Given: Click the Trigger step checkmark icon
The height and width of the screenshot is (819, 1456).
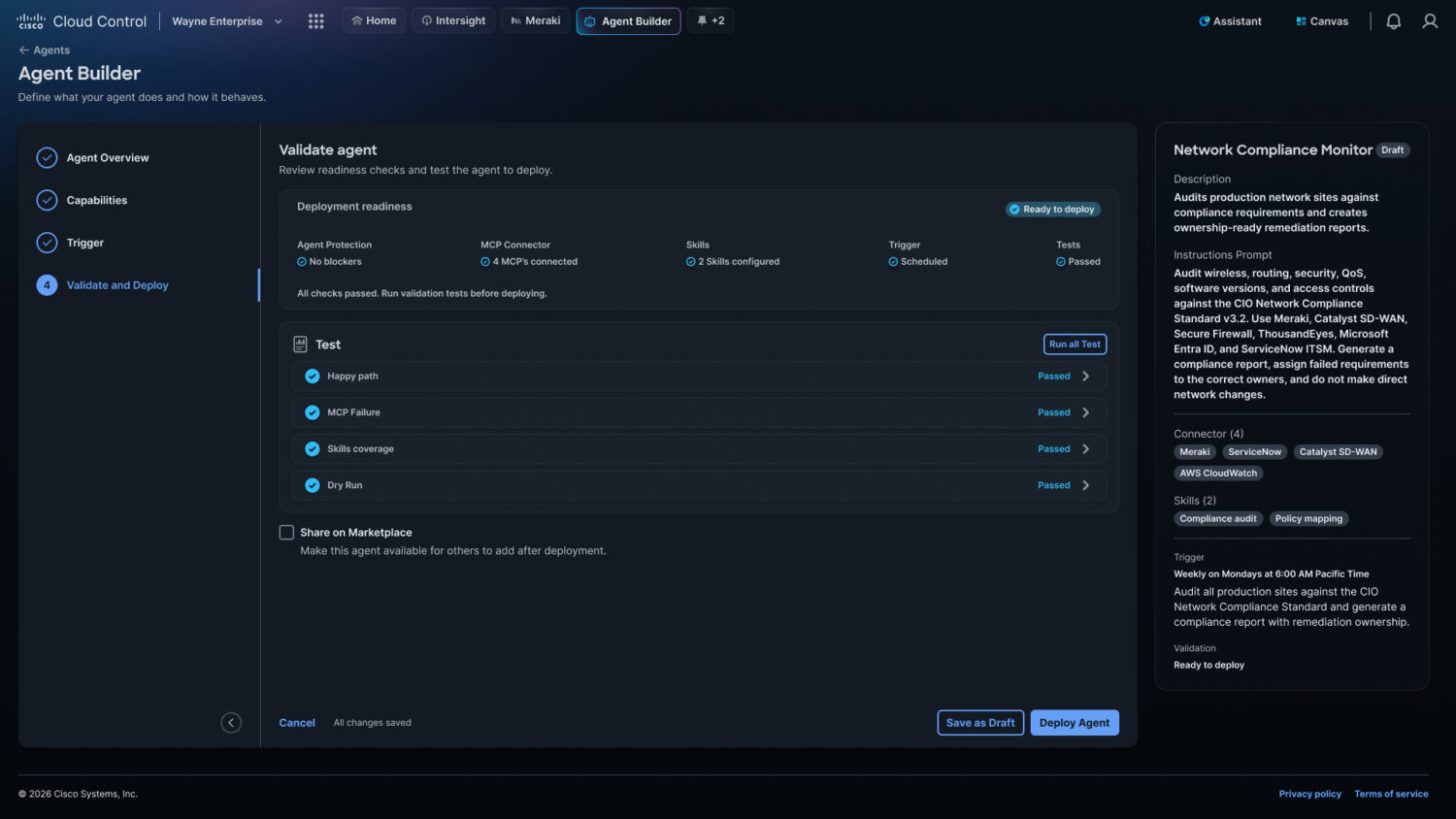Looking at the screenshot, I should [47, 243].
